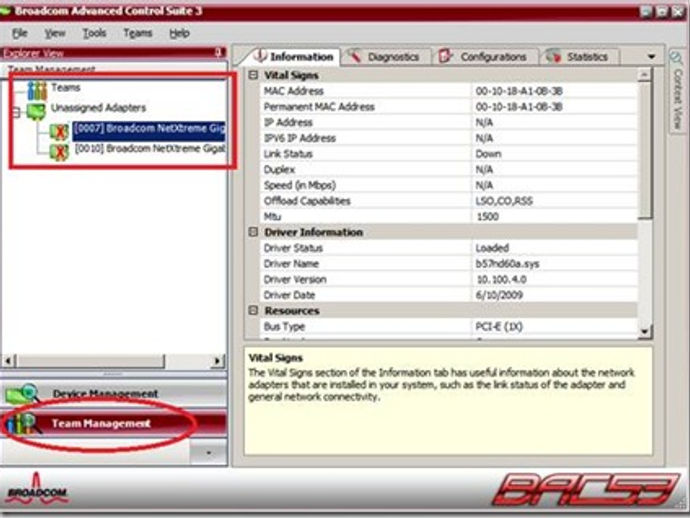Viewport: 690px width, 518px height.
Task: Click the Offload Capabilities value LSO,CO,RSS
Action: (504, 201)
